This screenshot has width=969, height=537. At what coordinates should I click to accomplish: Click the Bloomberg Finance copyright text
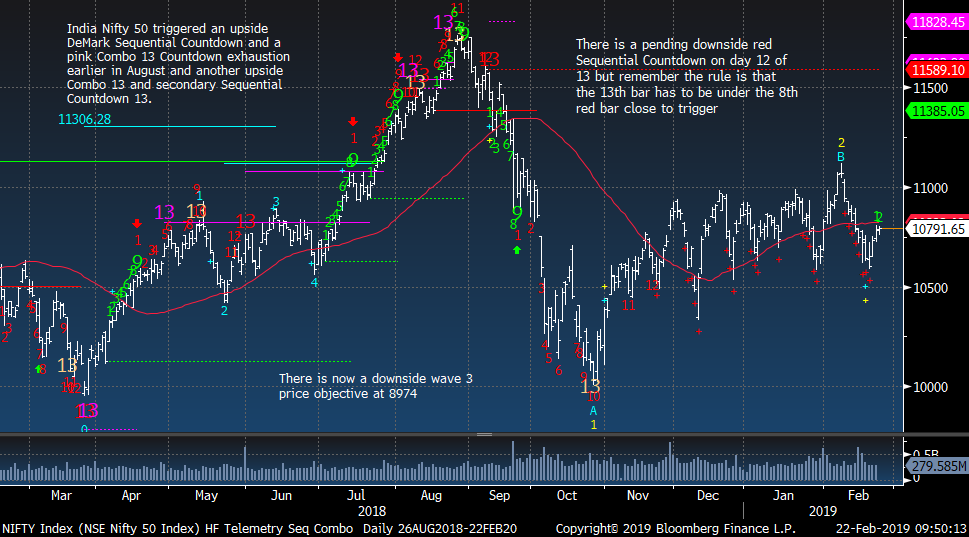coord(675,529)
